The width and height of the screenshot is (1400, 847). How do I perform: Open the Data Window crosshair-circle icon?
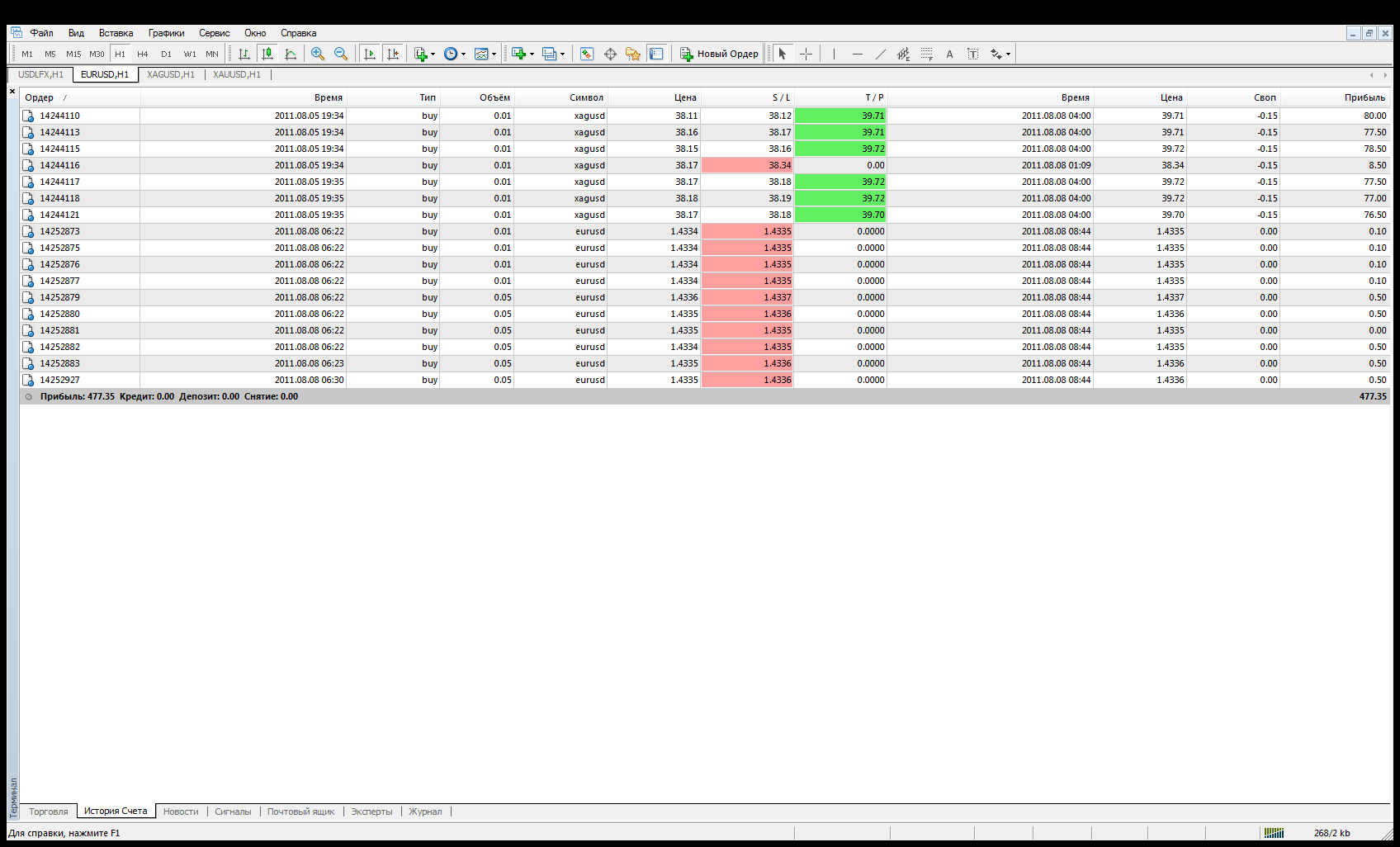click(x=610, y=54)
